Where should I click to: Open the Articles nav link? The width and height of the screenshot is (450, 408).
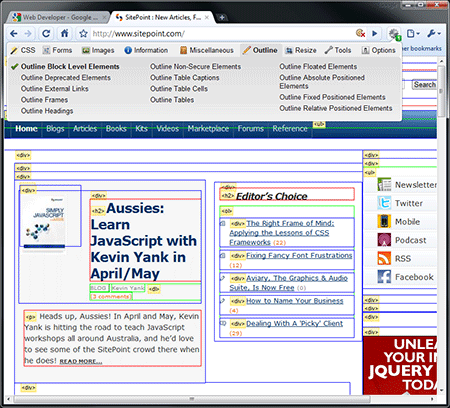85,129
